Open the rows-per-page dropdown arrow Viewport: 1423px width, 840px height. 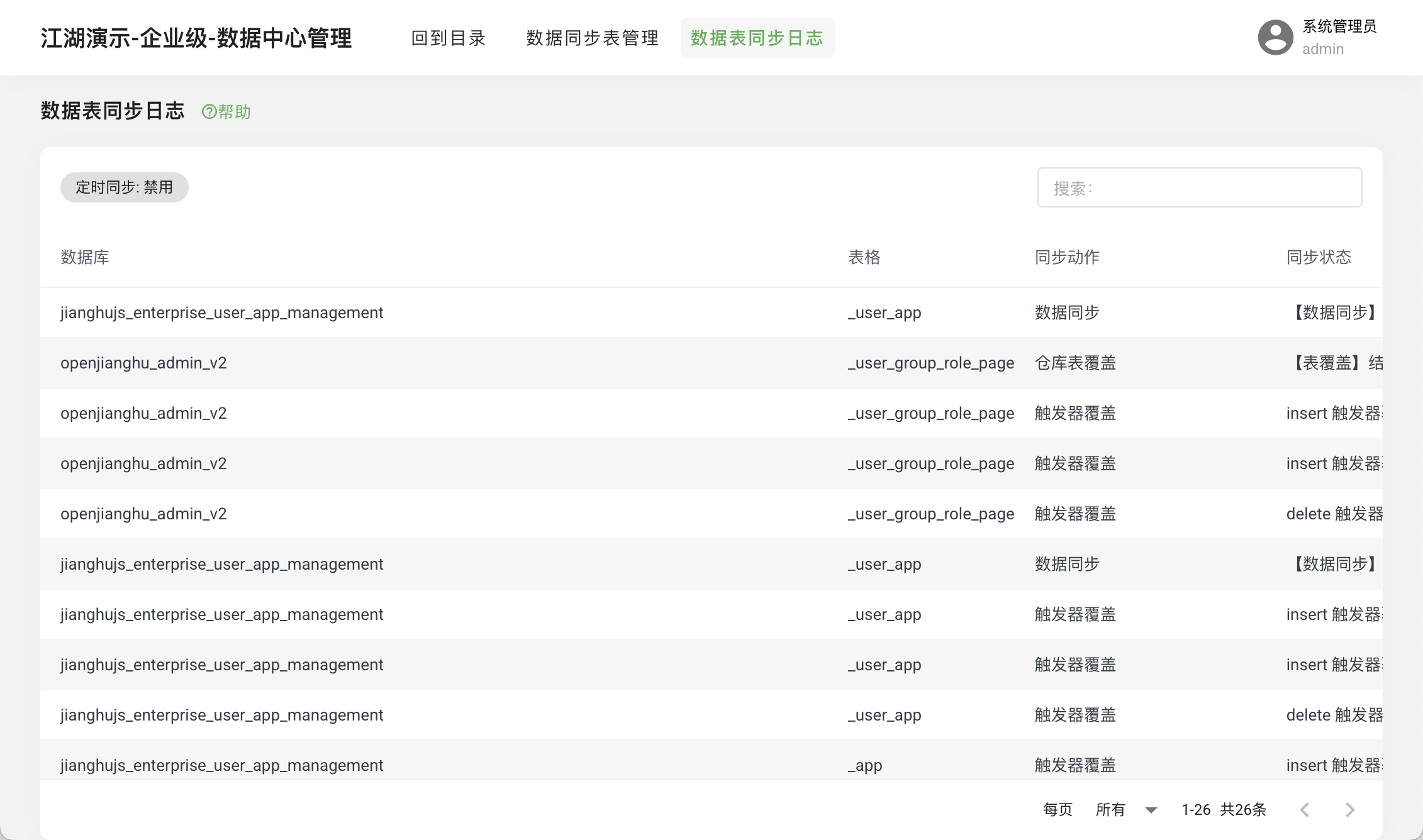(x=1151, y=810)
